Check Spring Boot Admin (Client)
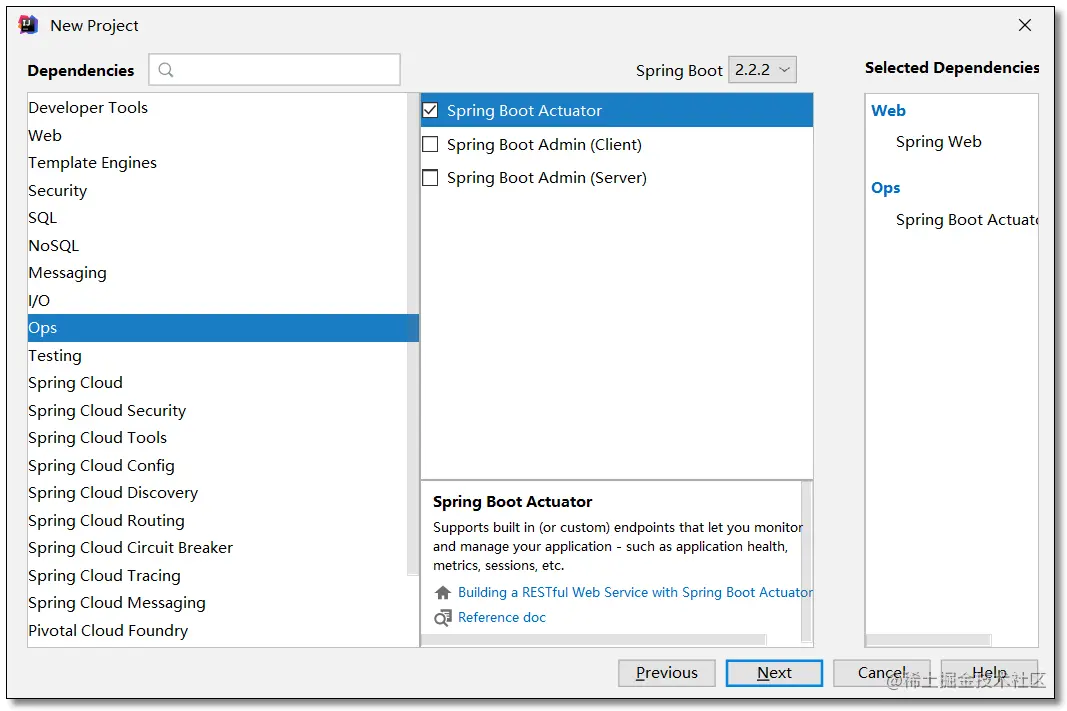This screenshot has height=711, width=1067. [x=430, y=144]
